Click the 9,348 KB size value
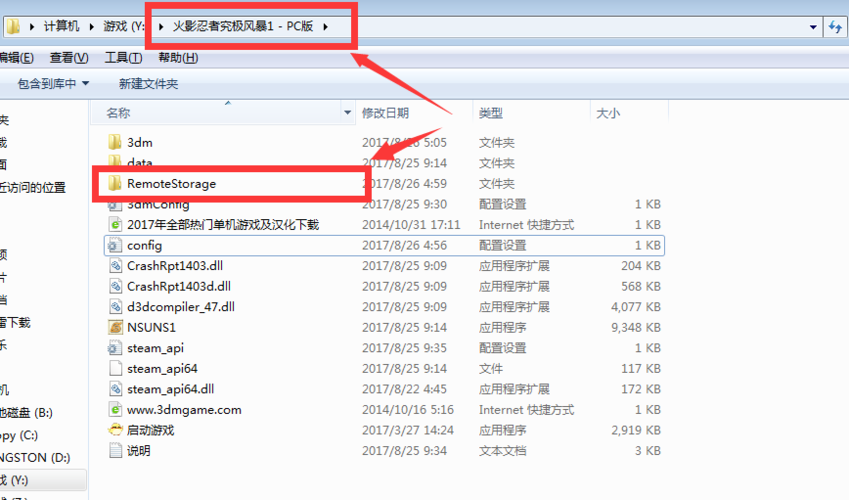 click(x=636, y=328)
